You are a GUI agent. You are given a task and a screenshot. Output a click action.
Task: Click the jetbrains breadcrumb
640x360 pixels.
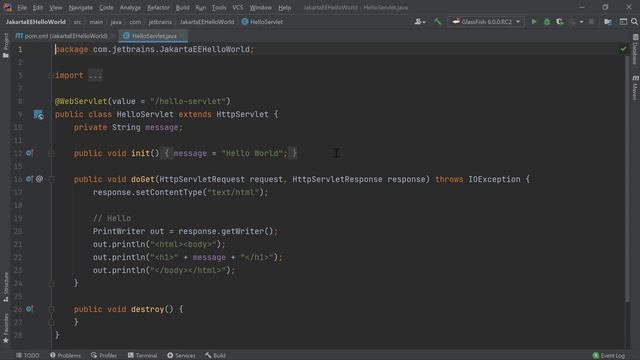(x=160, y=22)
